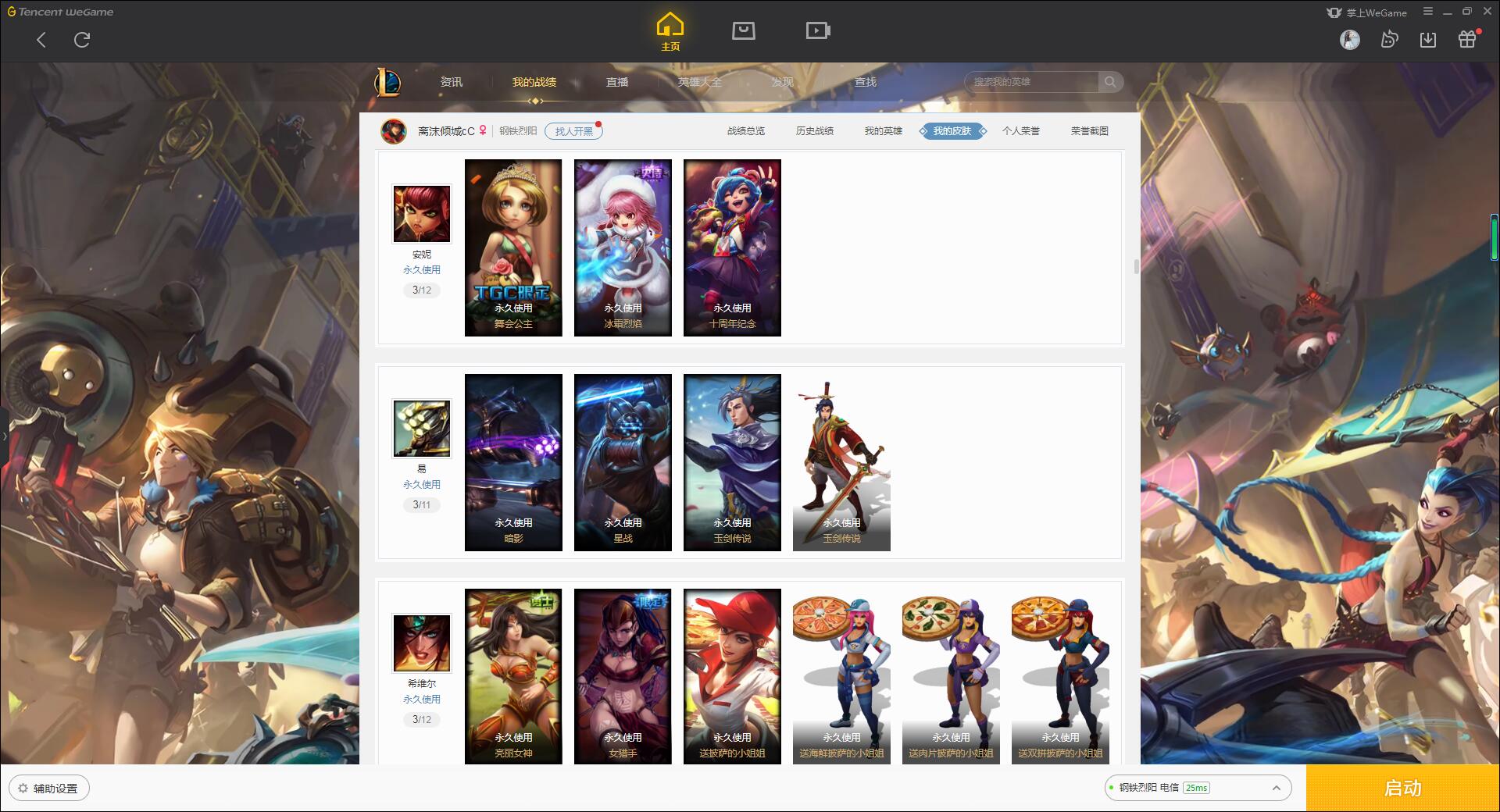
Task: Click the 25ms latency indicator
Action: pyautogui.click(x=1196, y=788)
